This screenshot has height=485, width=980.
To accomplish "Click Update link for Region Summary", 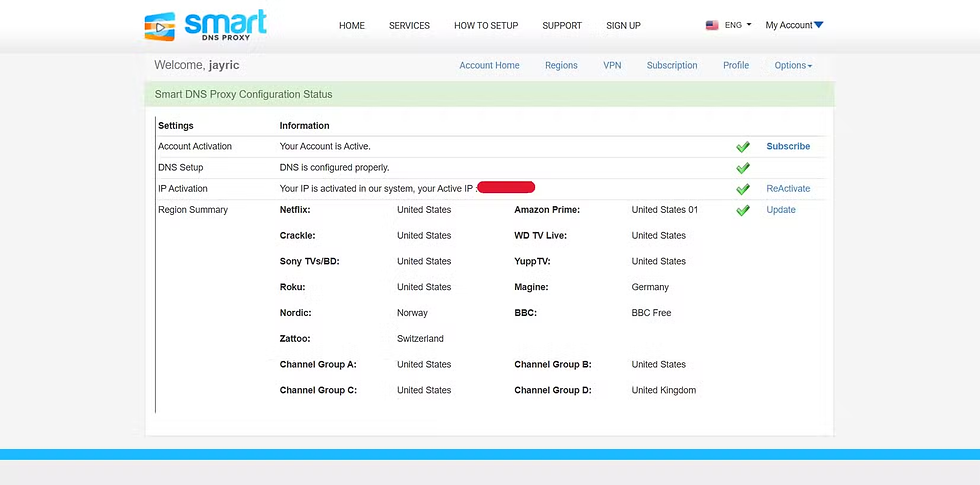I will [781, 210].
